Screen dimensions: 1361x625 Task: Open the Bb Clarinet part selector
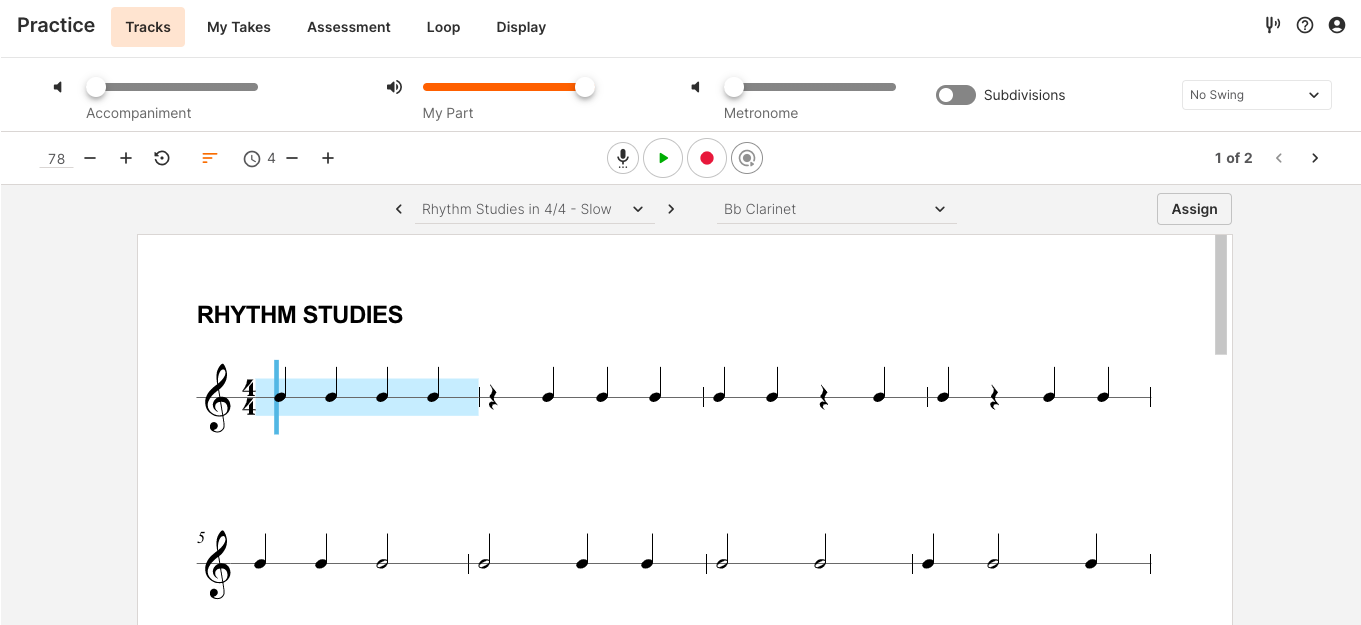836,209
